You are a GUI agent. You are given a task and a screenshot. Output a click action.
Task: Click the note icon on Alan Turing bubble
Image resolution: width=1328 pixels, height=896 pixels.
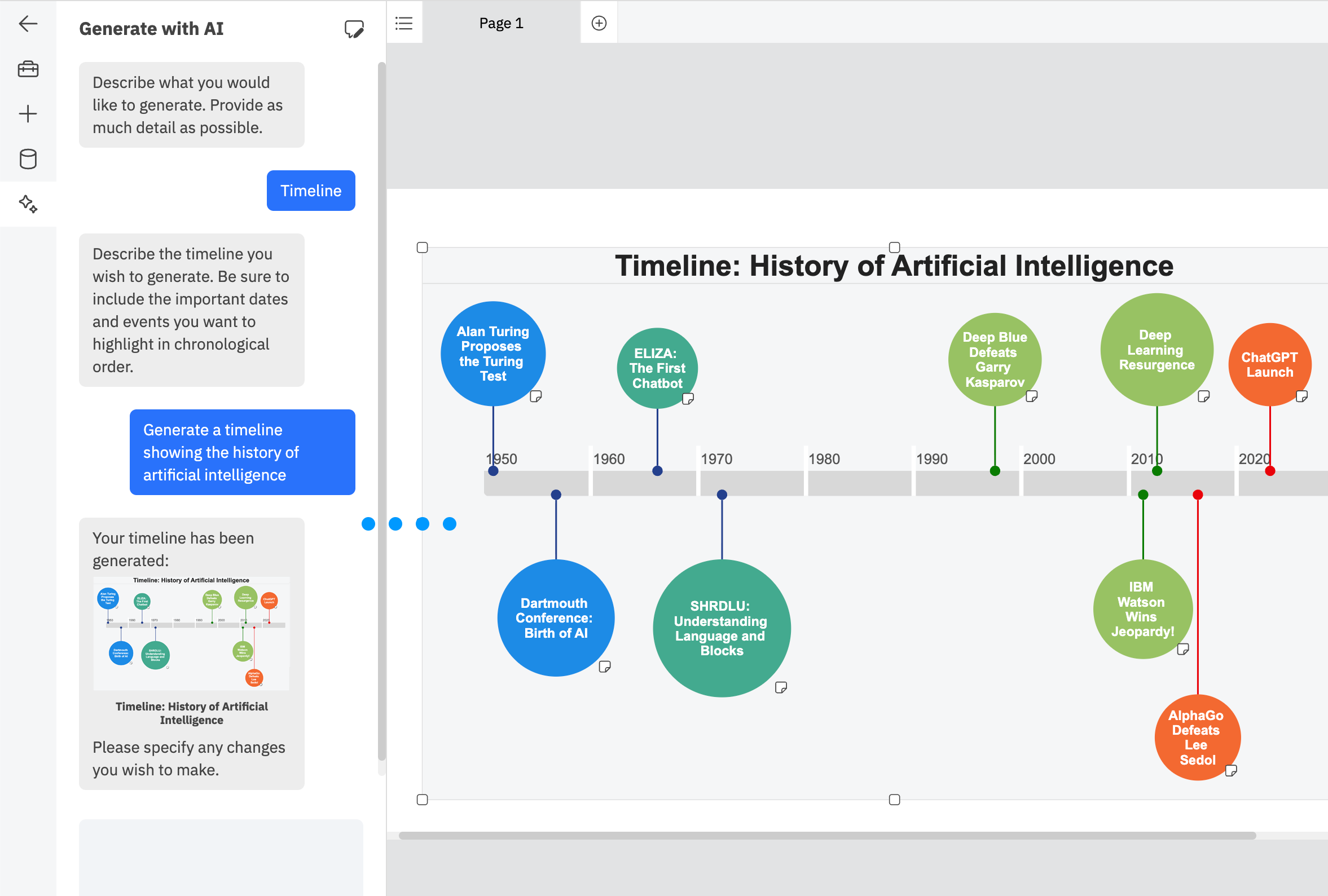(535, 396)
